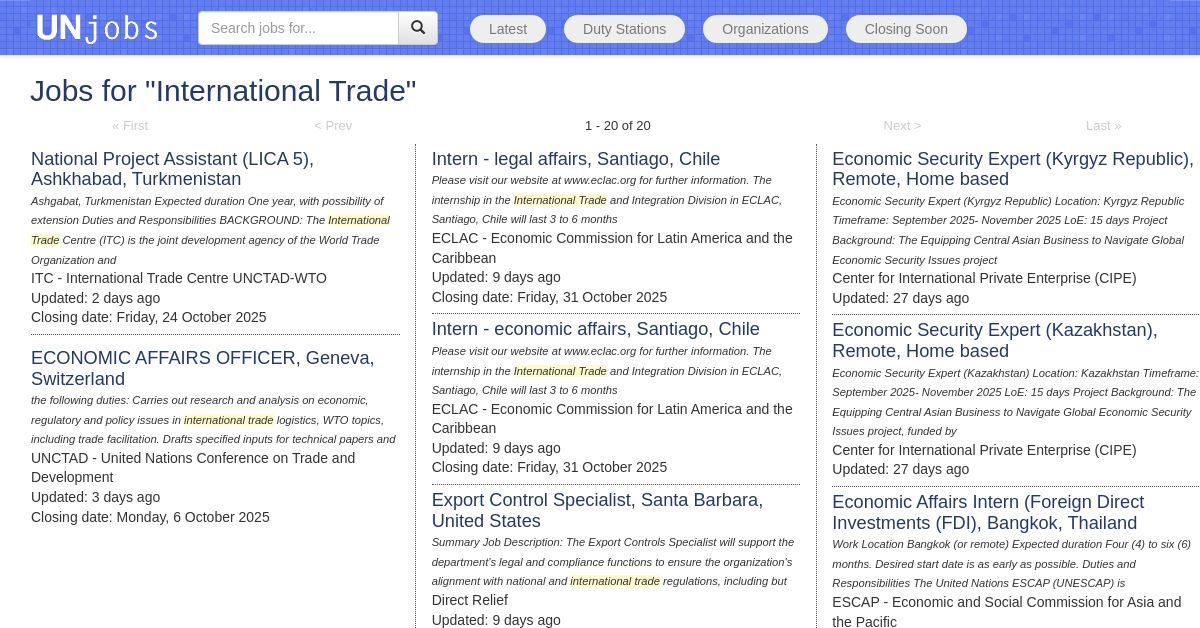
Task: Click the Jobs for "International Trade" heading
Action: [x=223, y=91]
